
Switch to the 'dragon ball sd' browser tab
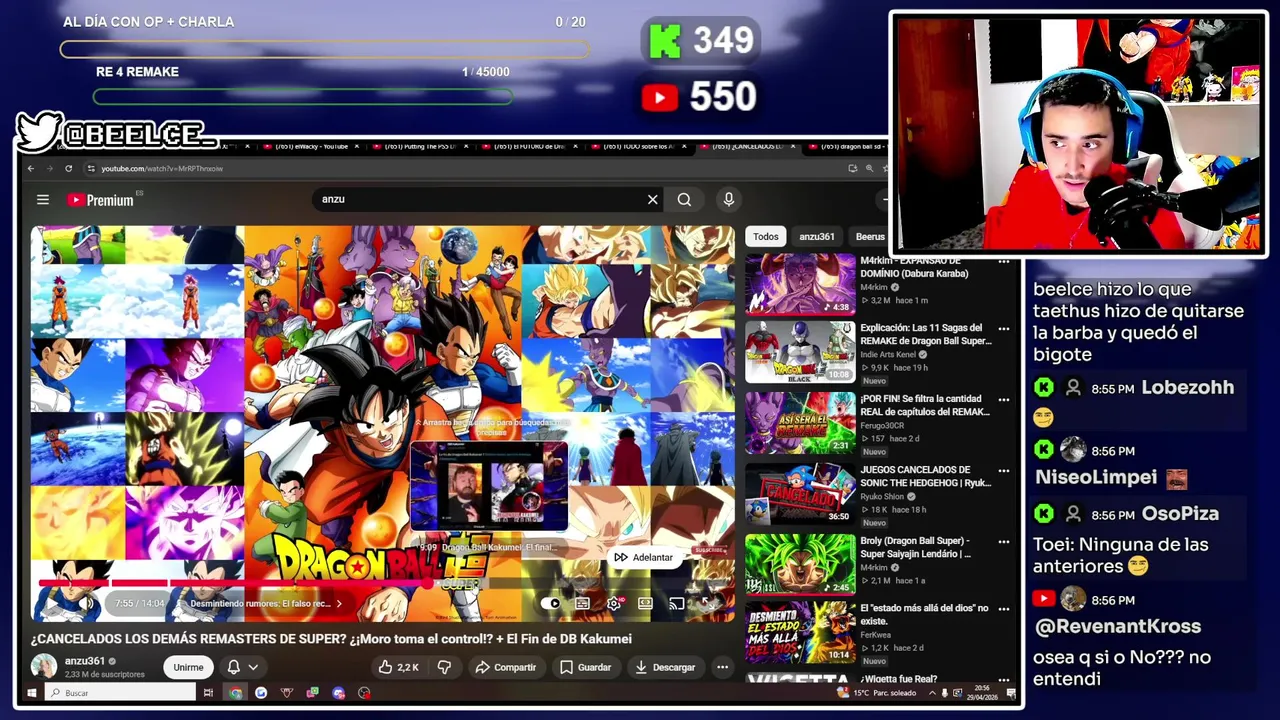pos(850,147)
